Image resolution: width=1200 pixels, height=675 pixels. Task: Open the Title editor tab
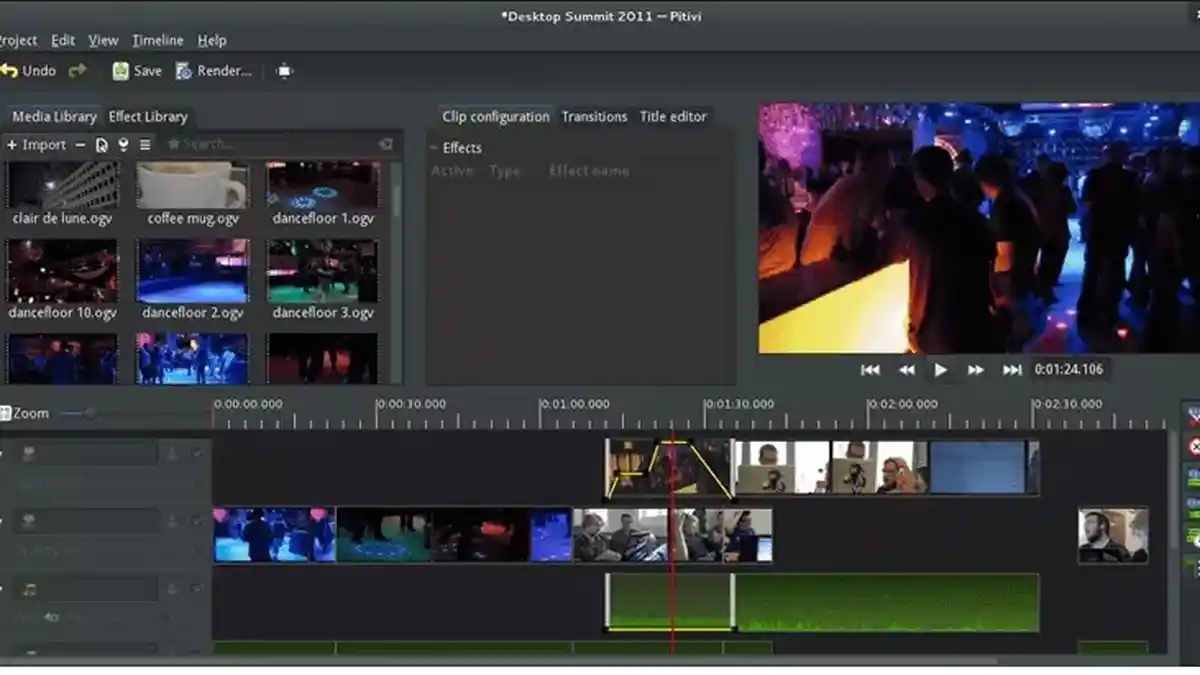pyautogui.click(x=673, y=117)
